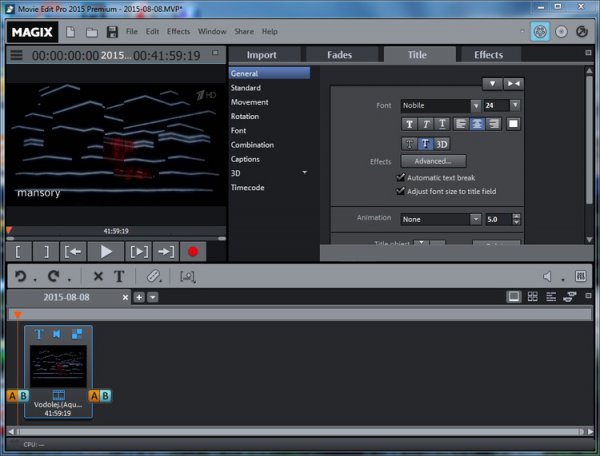600x456 pixels.
Task: Open the File menu
Action: [132, 32]
